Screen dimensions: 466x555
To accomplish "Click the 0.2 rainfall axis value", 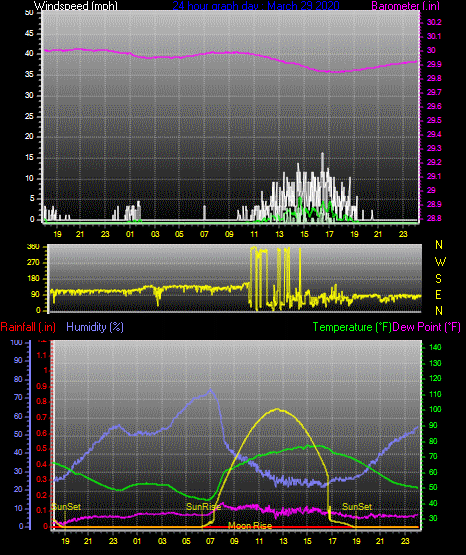I will [42, 495].
